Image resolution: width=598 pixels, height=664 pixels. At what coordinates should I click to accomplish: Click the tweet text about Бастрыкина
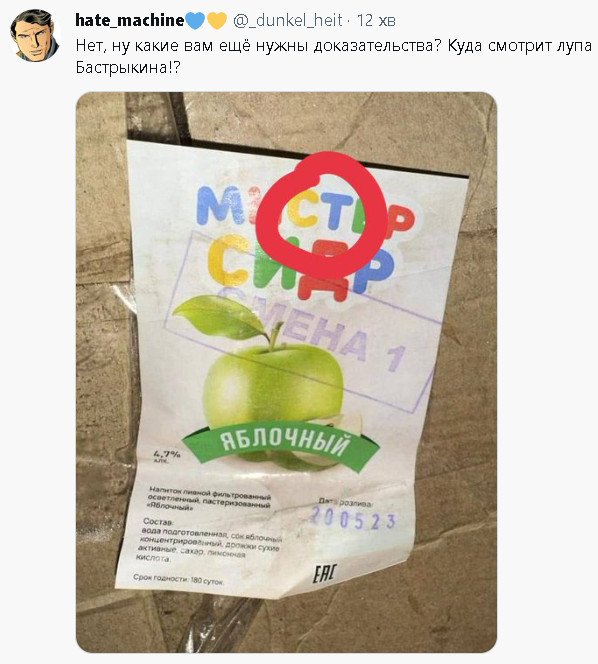(x=334, y=56)
